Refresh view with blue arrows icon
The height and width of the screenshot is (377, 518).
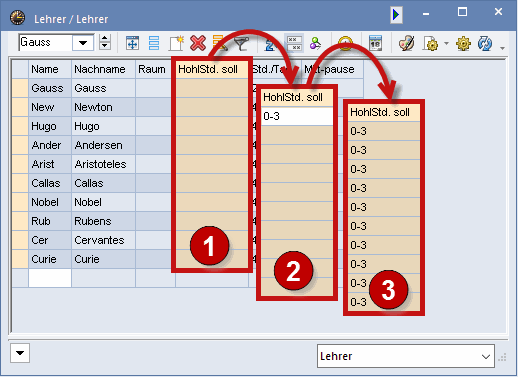pyautogui.click(x=484, y=43)
